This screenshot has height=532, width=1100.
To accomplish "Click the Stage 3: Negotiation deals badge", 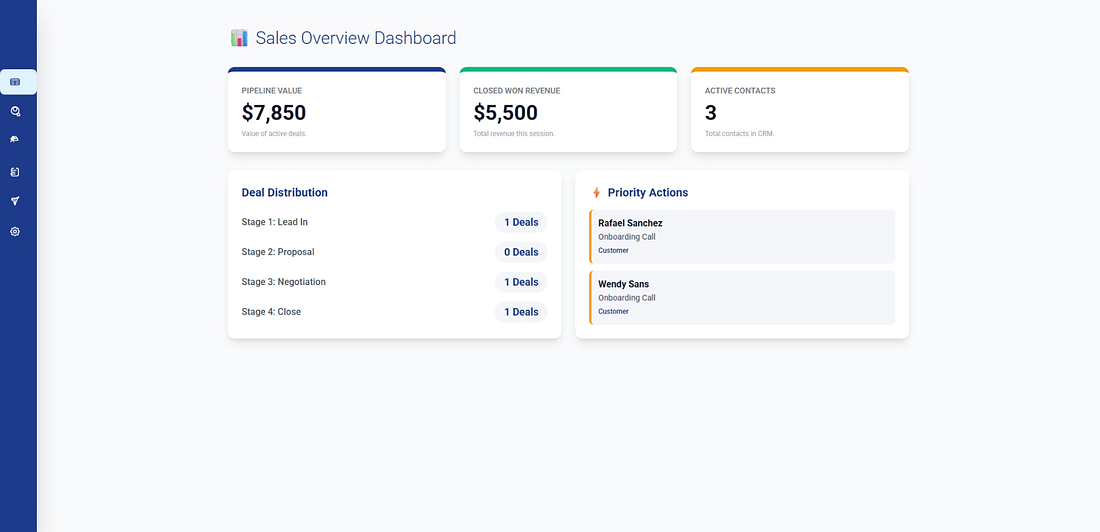I will [x=521, y=282].
